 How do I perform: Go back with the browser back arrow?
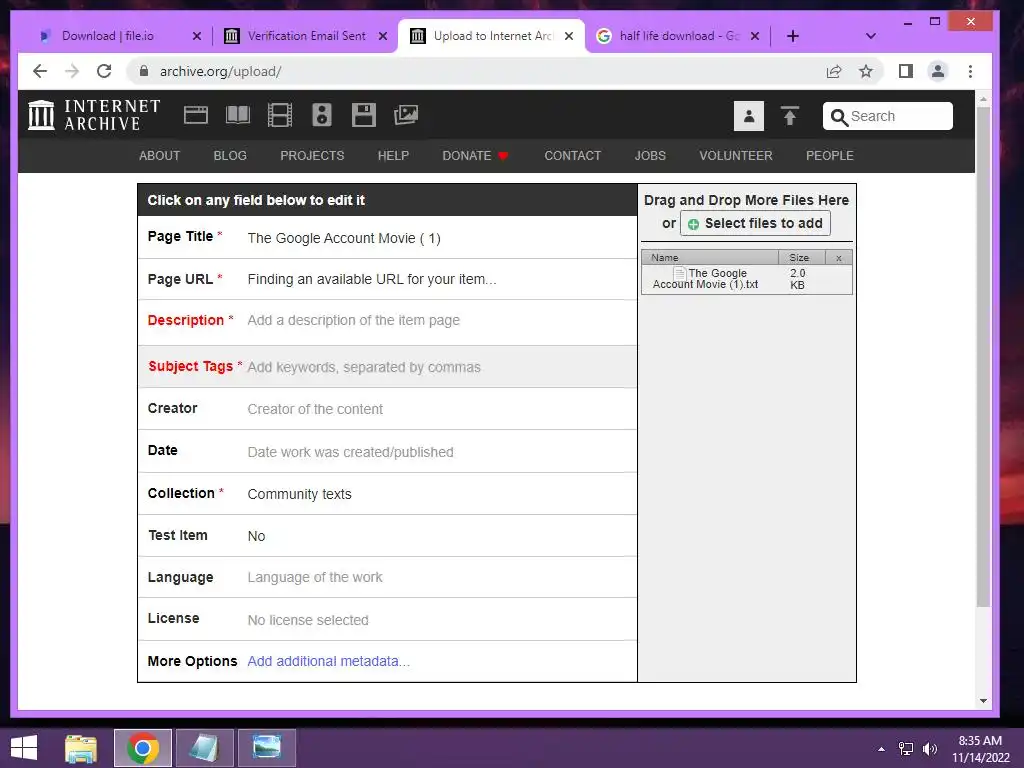pyautogui.click(x=40, y=71)
